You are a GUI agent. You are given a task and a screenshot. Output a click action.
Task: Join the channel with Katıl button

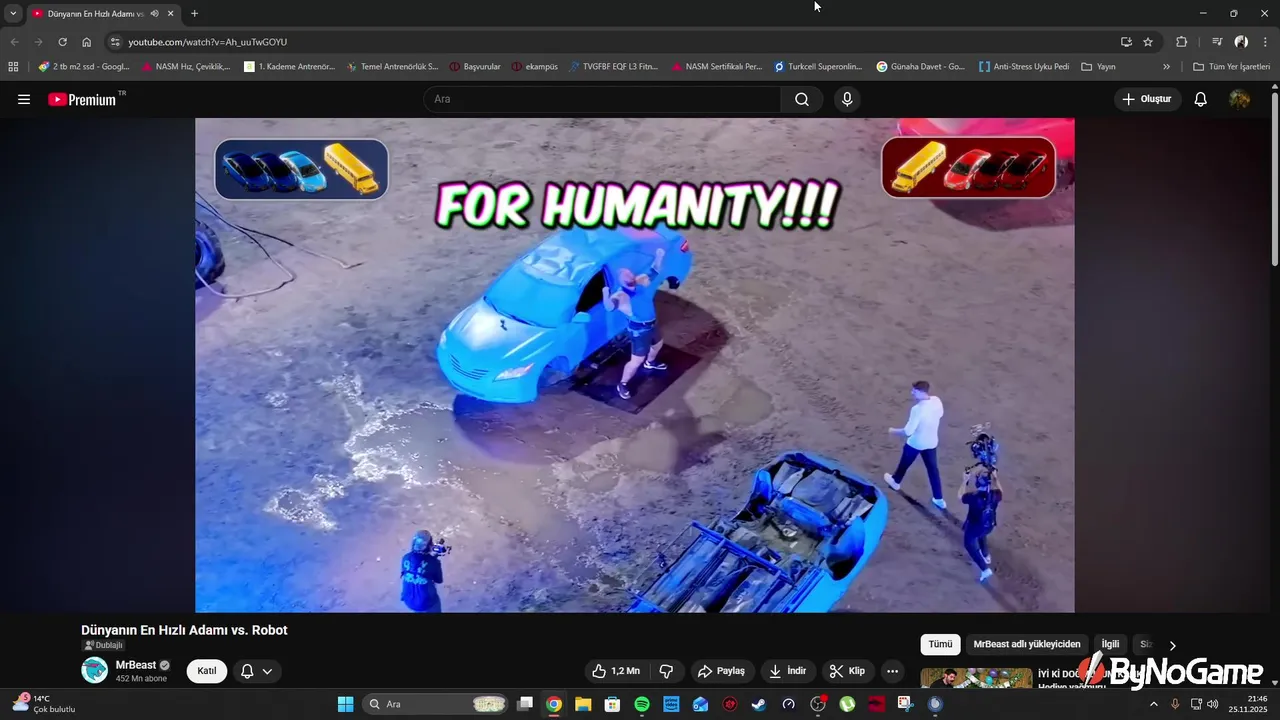[x=207, y=671]
